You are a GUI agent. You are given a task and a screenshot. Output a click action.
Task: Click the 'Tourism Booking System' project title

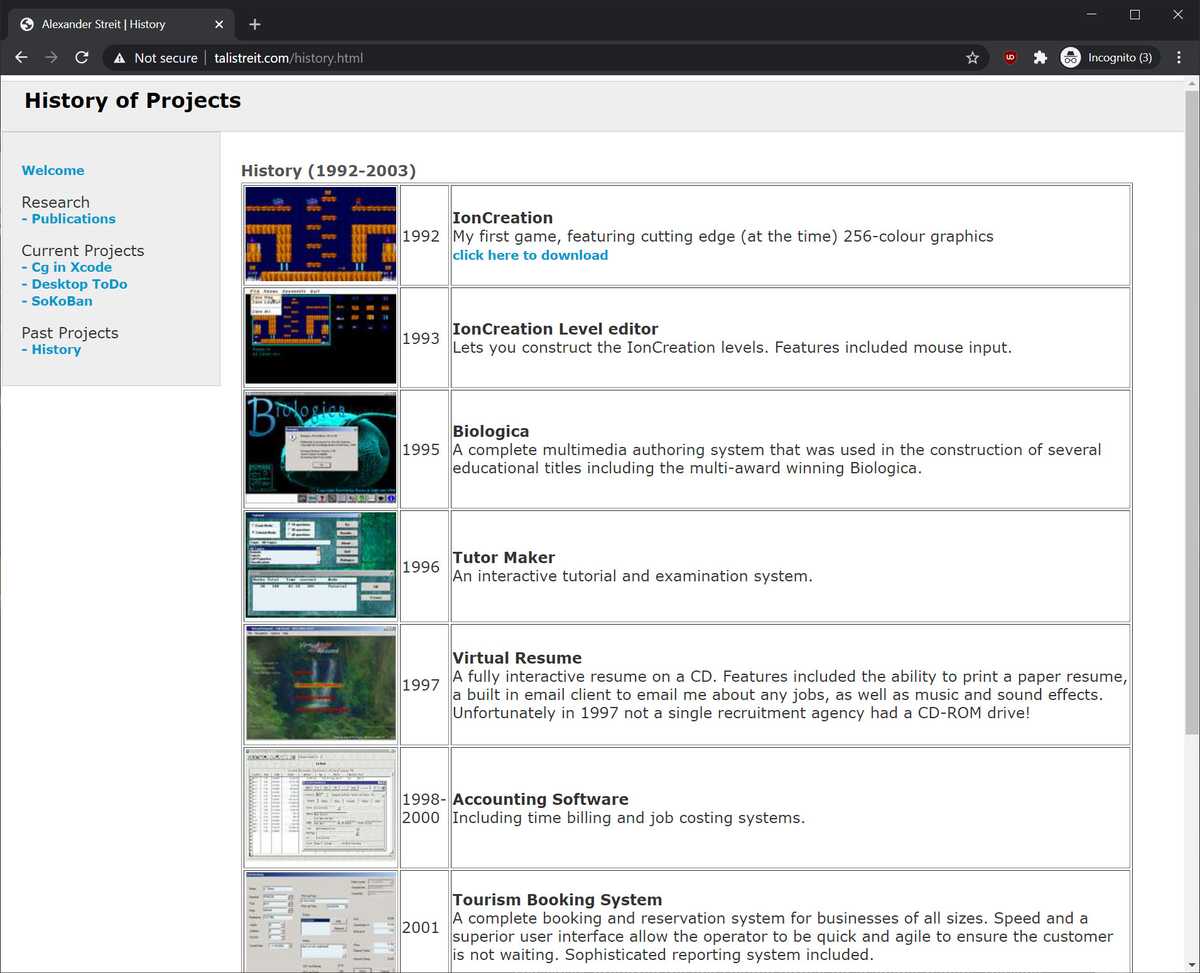557,900
